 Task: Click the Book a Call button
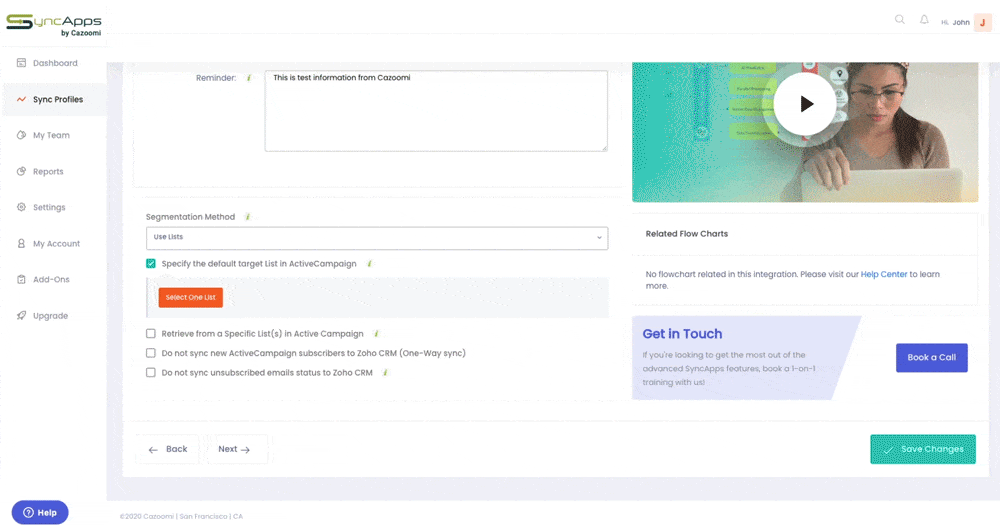coord(932,358)
